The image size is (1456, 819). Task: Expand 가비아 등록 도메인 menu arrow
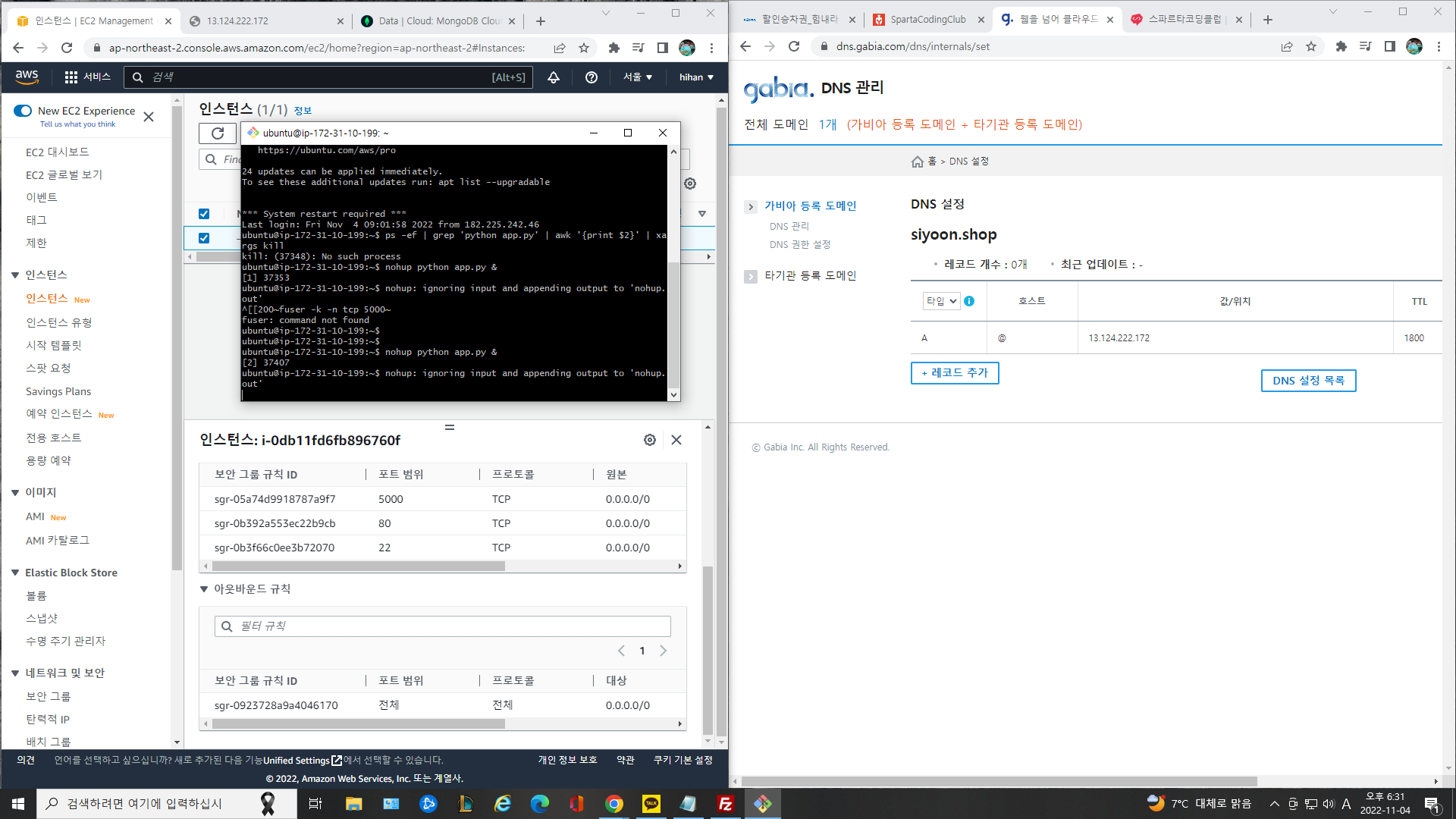(751, 206)
